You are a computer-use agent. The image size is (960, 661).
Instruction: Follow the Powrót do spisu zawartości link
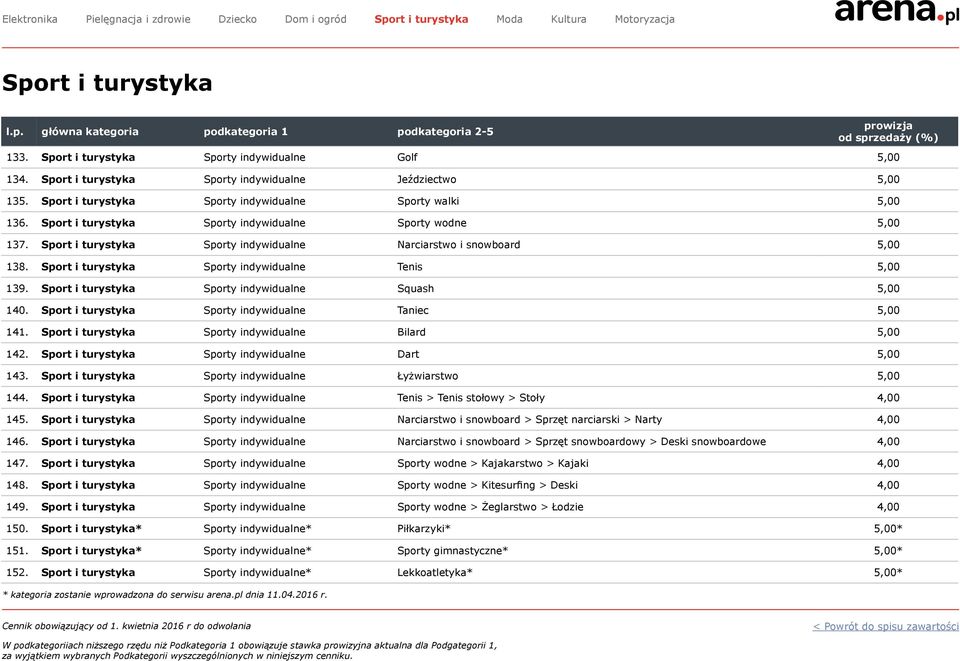coord(885,626)
